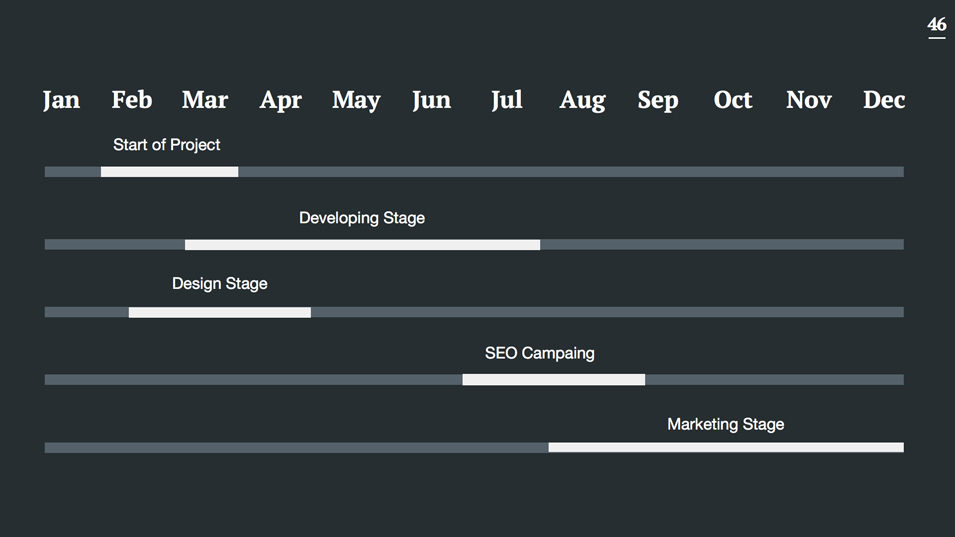Select the white SEO Campaing bar
Image resolution: width=955 pixels, height=537 pixels.
(x=554, y=380)
